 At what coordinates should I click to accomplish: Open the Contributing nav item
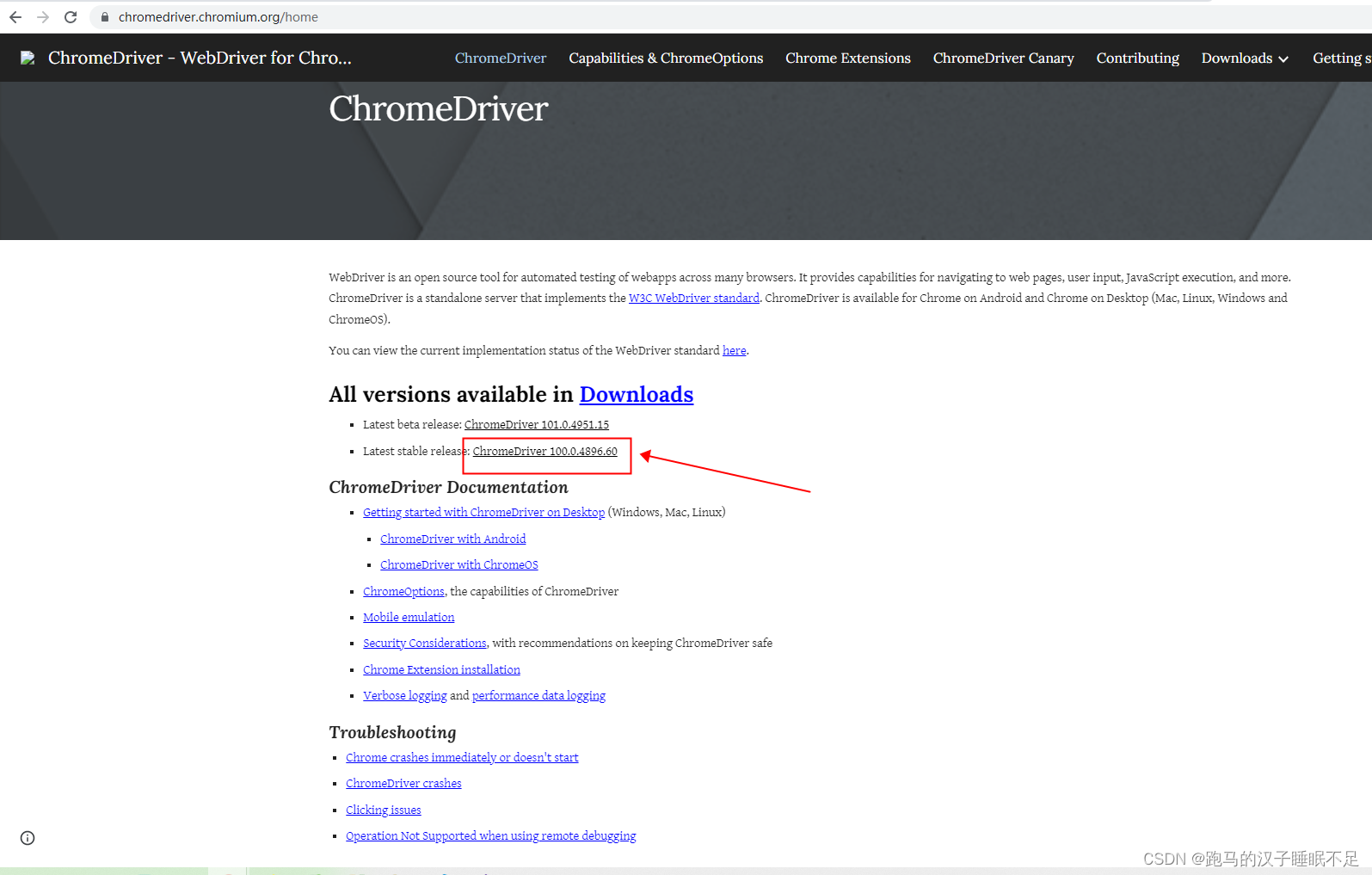[1138, 58]
